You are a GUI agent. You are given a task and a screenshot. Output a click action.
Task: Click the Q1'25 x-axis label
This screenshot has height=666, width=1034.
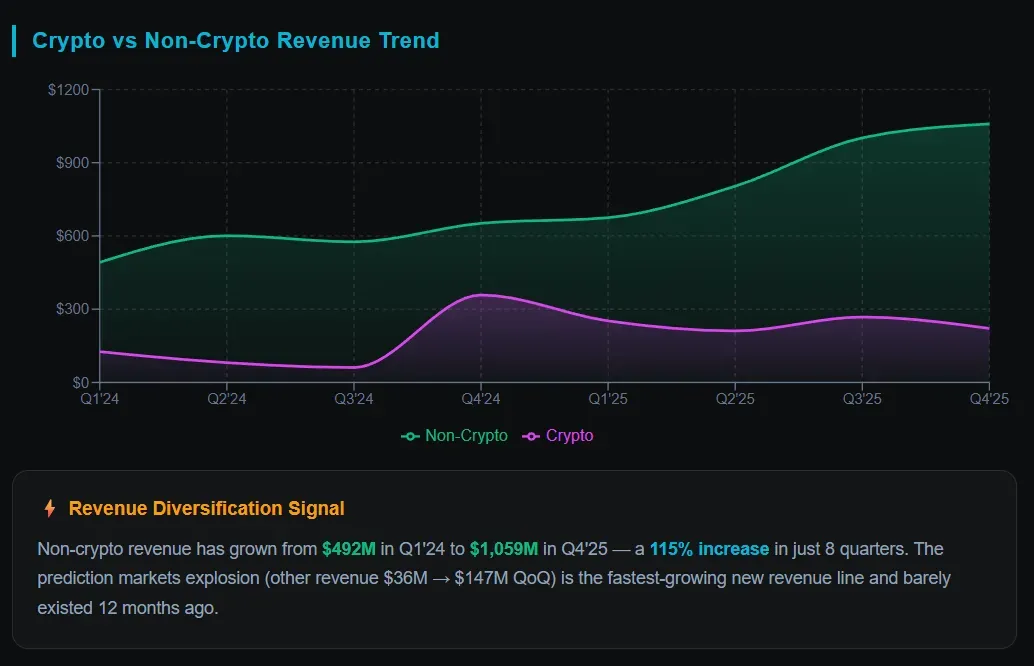[608, 399]
